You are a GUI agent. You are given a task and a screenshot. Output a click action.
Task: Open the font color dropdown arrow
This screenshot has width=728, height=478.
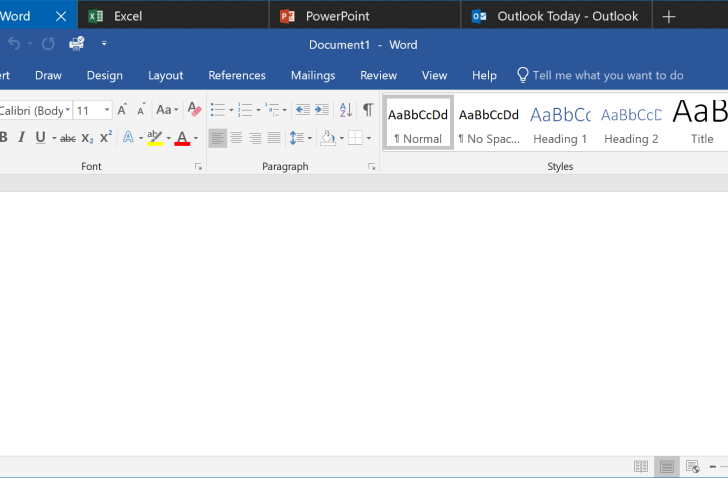196,138
